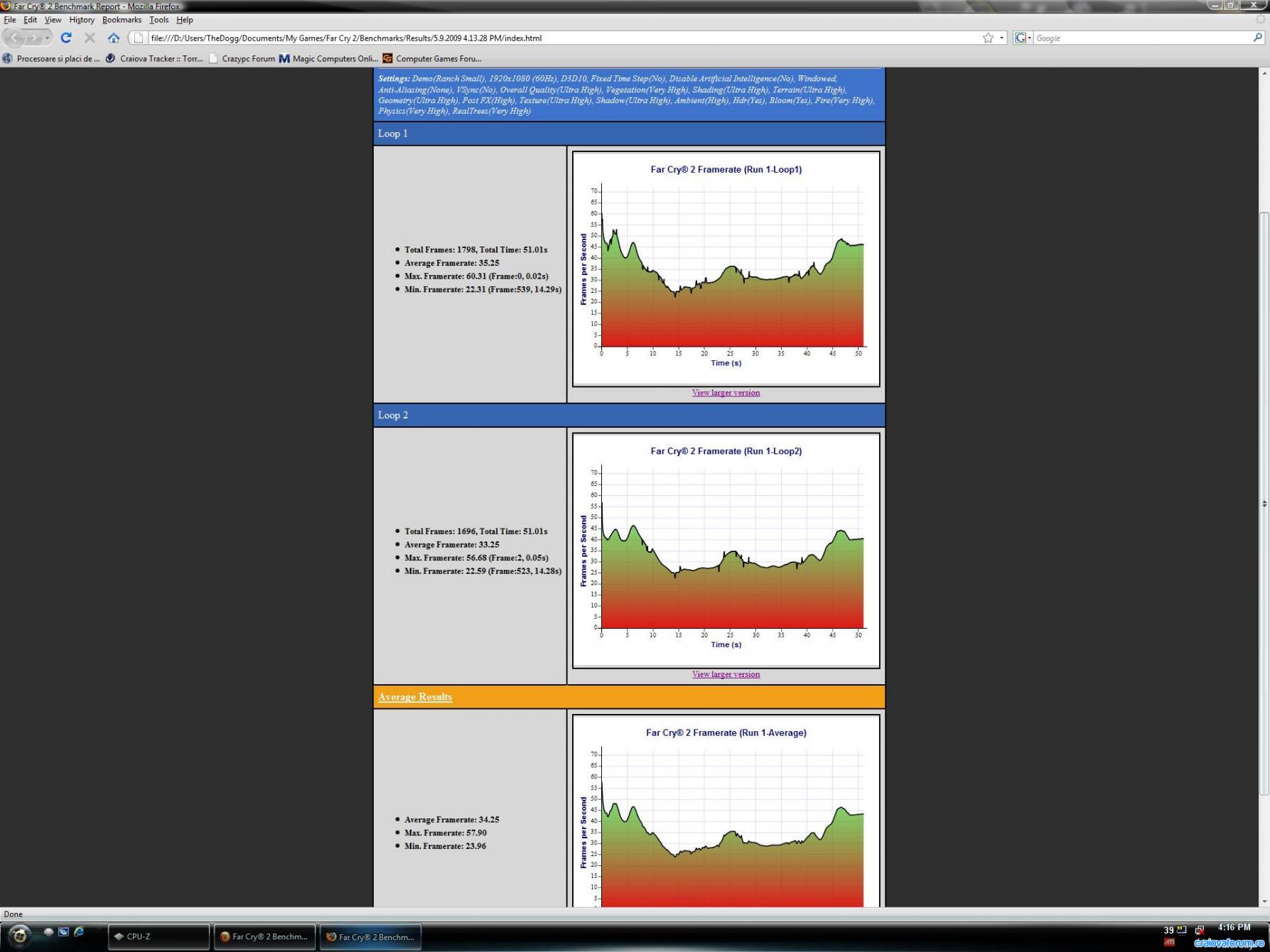This screenshot has width=1270, height=952.
Task: Click Max. Framerate: 56.68 text
Action: [x=476, y=558]
